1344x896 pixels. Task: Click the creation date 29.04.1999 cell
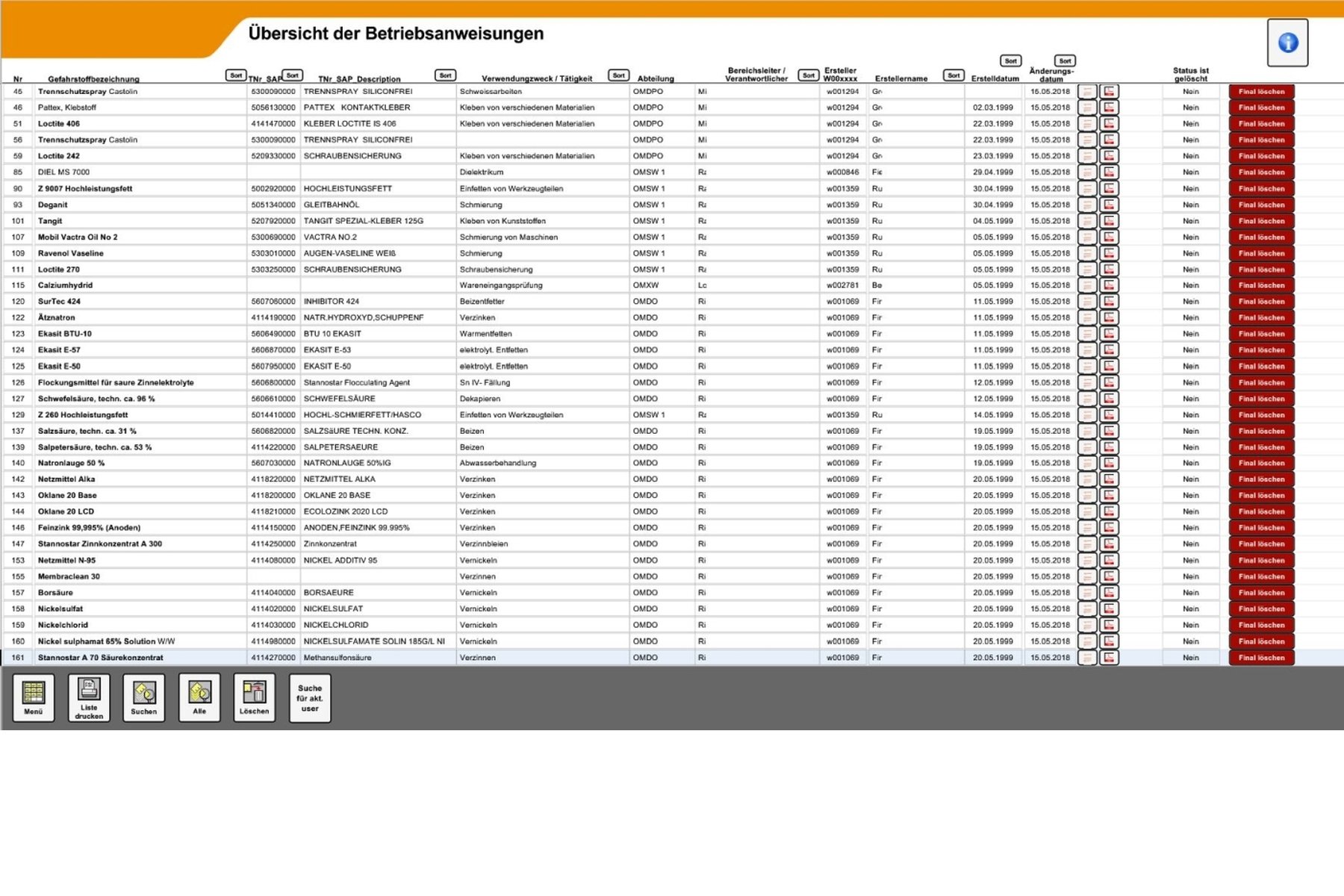coord(993,172)
